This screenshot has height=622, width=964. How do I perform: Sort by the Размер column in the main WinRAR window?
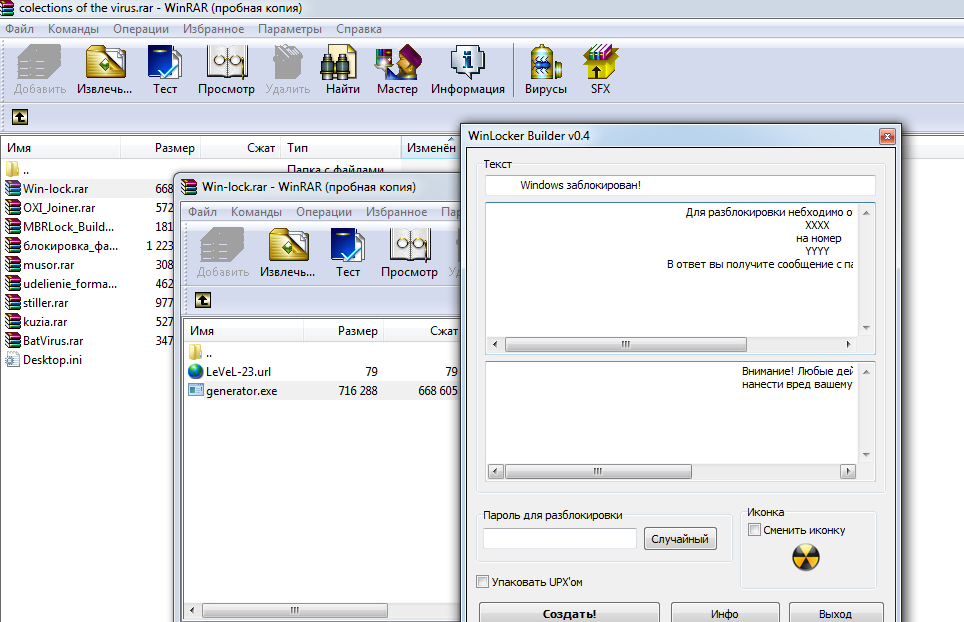(x=160, y=148)
